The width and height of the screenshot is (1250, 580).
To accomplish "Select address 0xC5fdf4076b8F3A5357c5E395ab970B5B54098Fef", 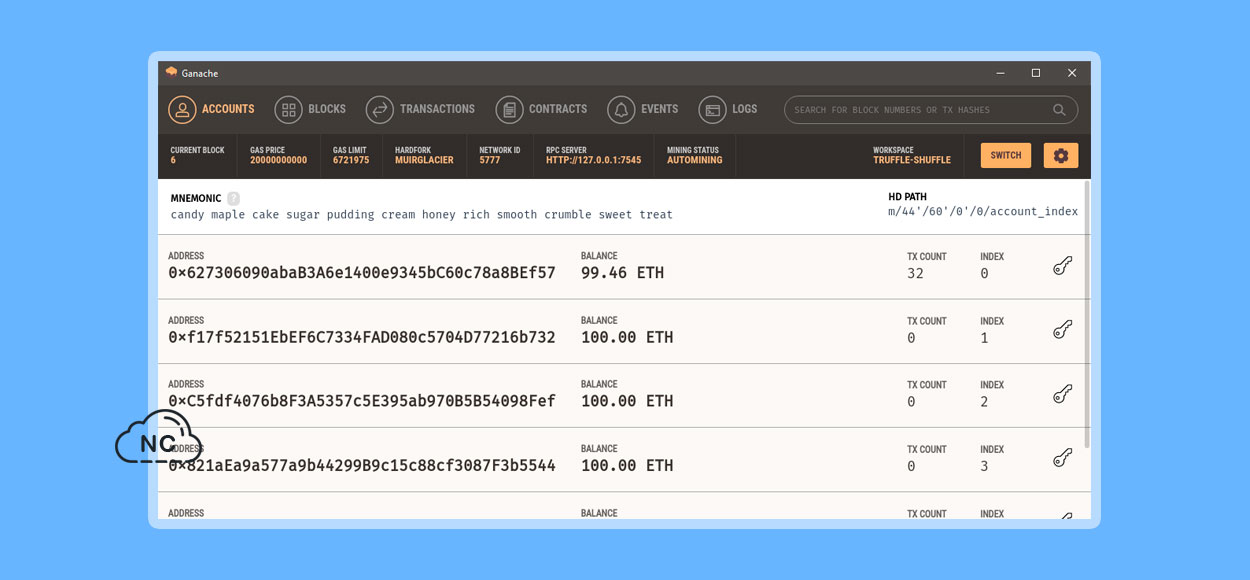I will [362, 401].
